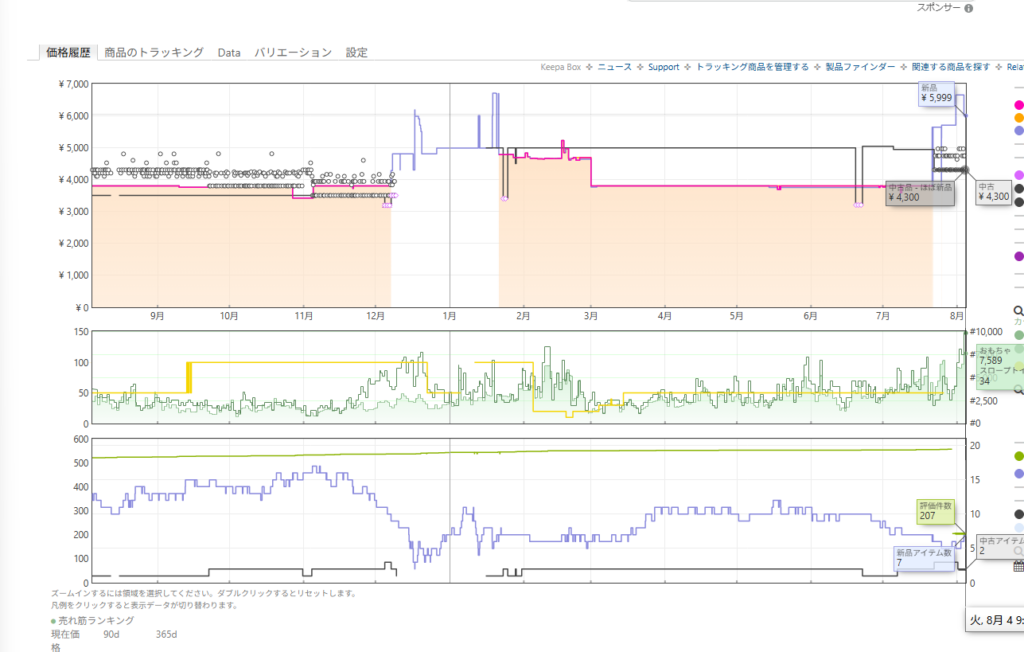Toggle the dark purple legend dot
The height and width of the screenshot is (652, 1024).
coord(1018,256)
